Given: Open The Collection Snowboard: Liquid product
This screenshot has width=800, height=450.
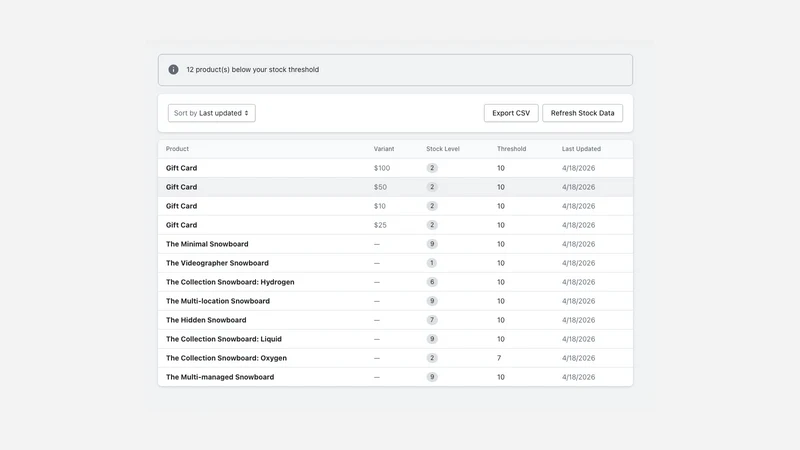Looking at the screenshot, I should [x=223, y=339].
